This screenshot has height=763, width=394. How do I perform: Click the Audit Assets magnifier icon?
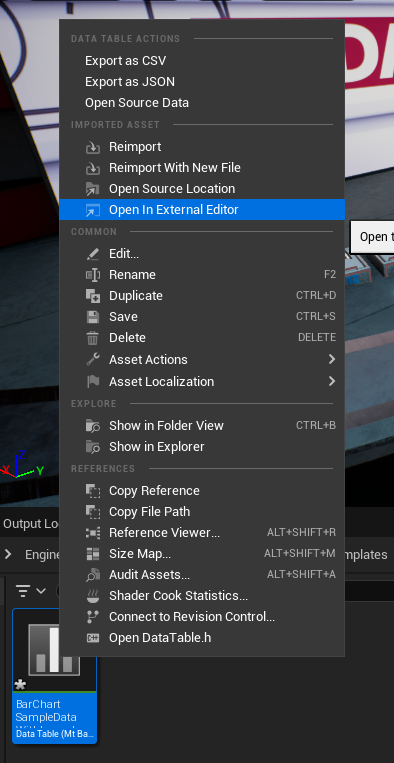click(92, 575)
